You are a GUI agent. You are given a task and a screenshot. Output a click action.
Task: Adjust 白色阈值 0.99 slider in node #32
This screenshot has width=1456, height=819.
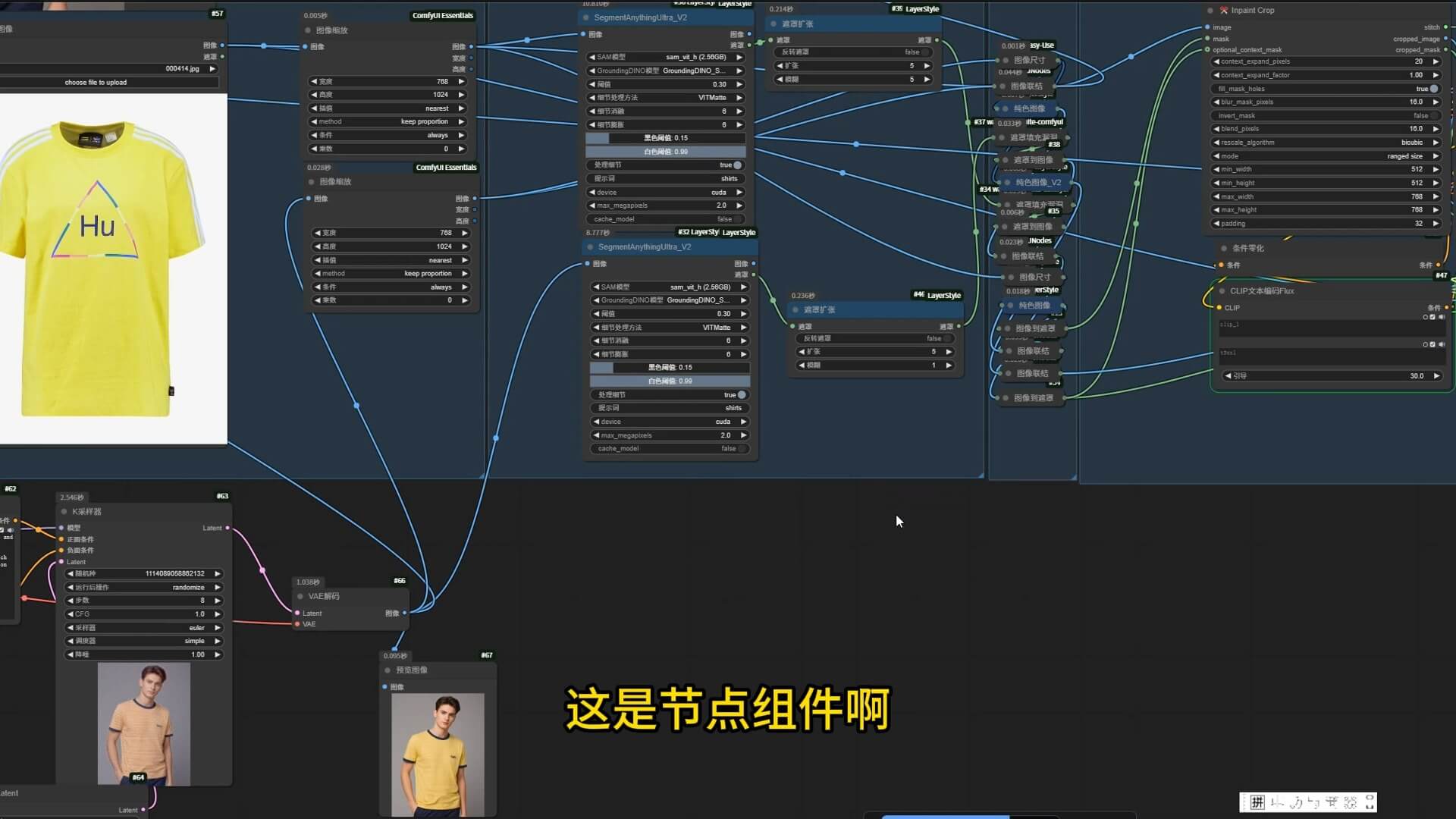pyautogui.click(x=670, y=381)
